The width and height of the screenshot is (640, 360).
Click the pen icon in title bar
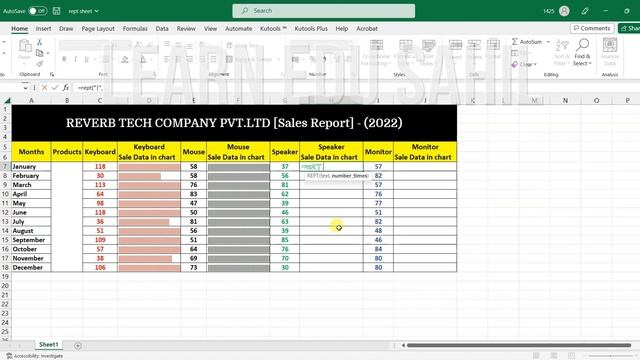coord(585,11)
